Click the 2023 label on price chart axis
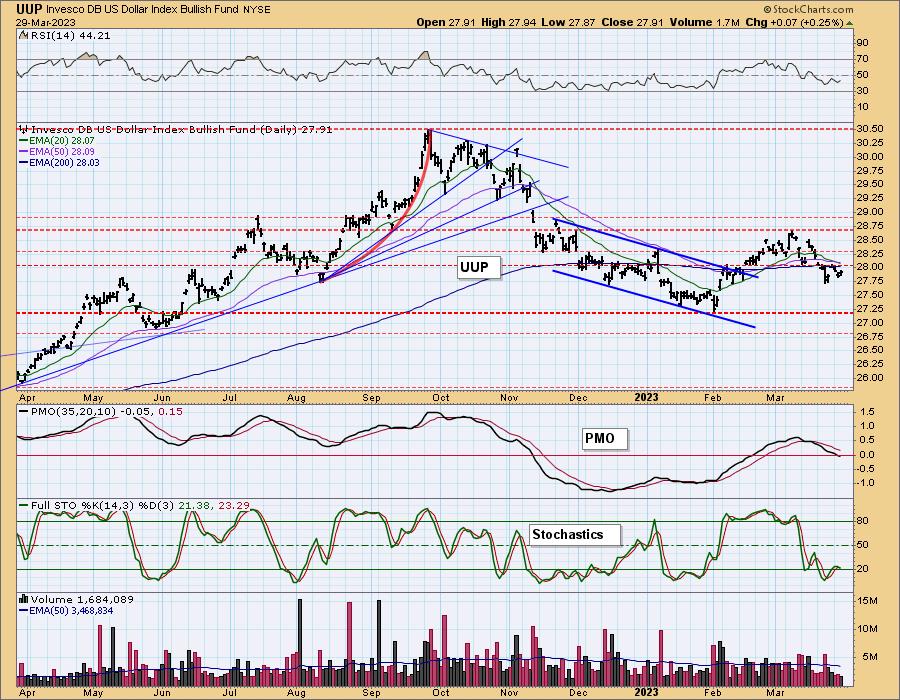Viewport: 900px width, 700px height. pyautogui.click(x=647, y=397)
